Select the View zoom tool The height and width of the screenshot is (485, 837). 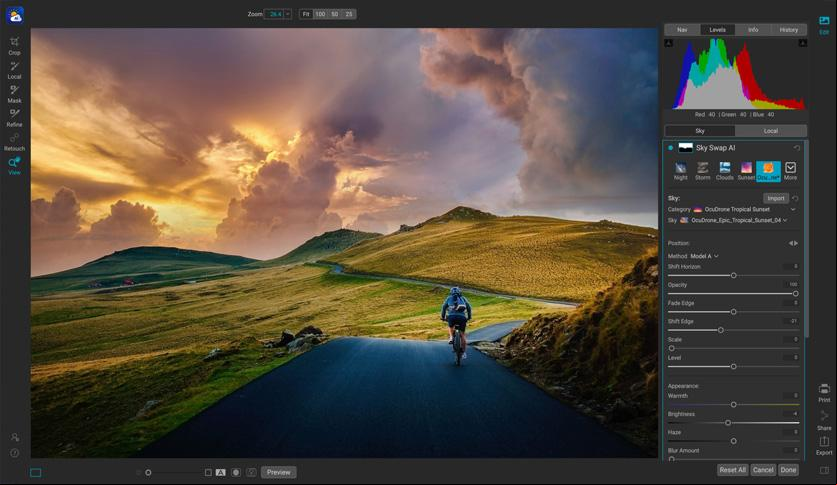tap(14, 165)
